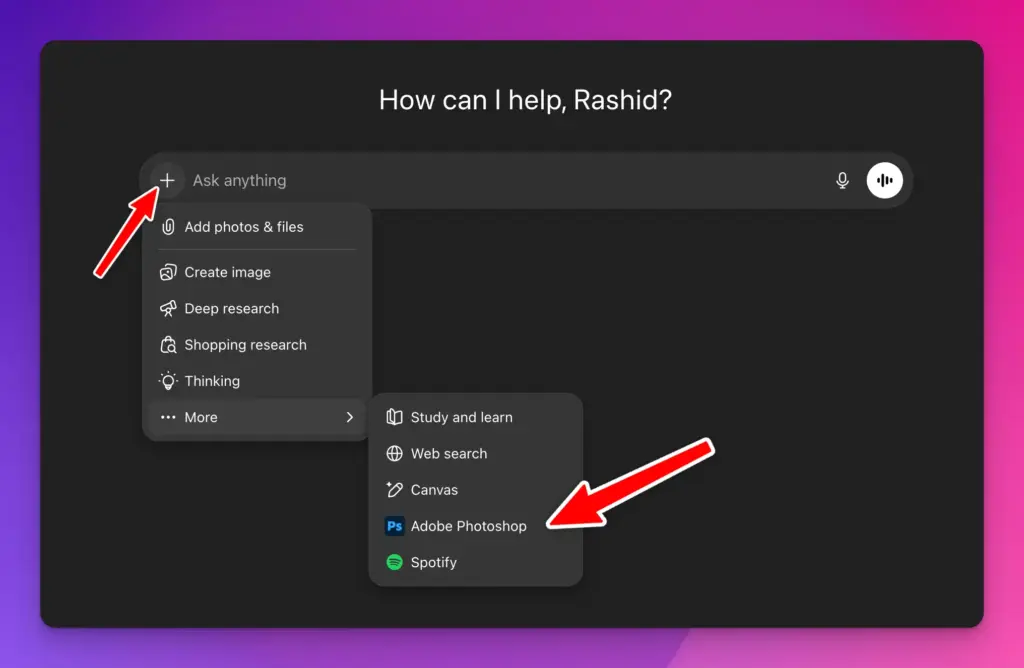This screenshot has width=1024, height=668.
Task: Enable Web search mode
Action: [x=448, y=453]
